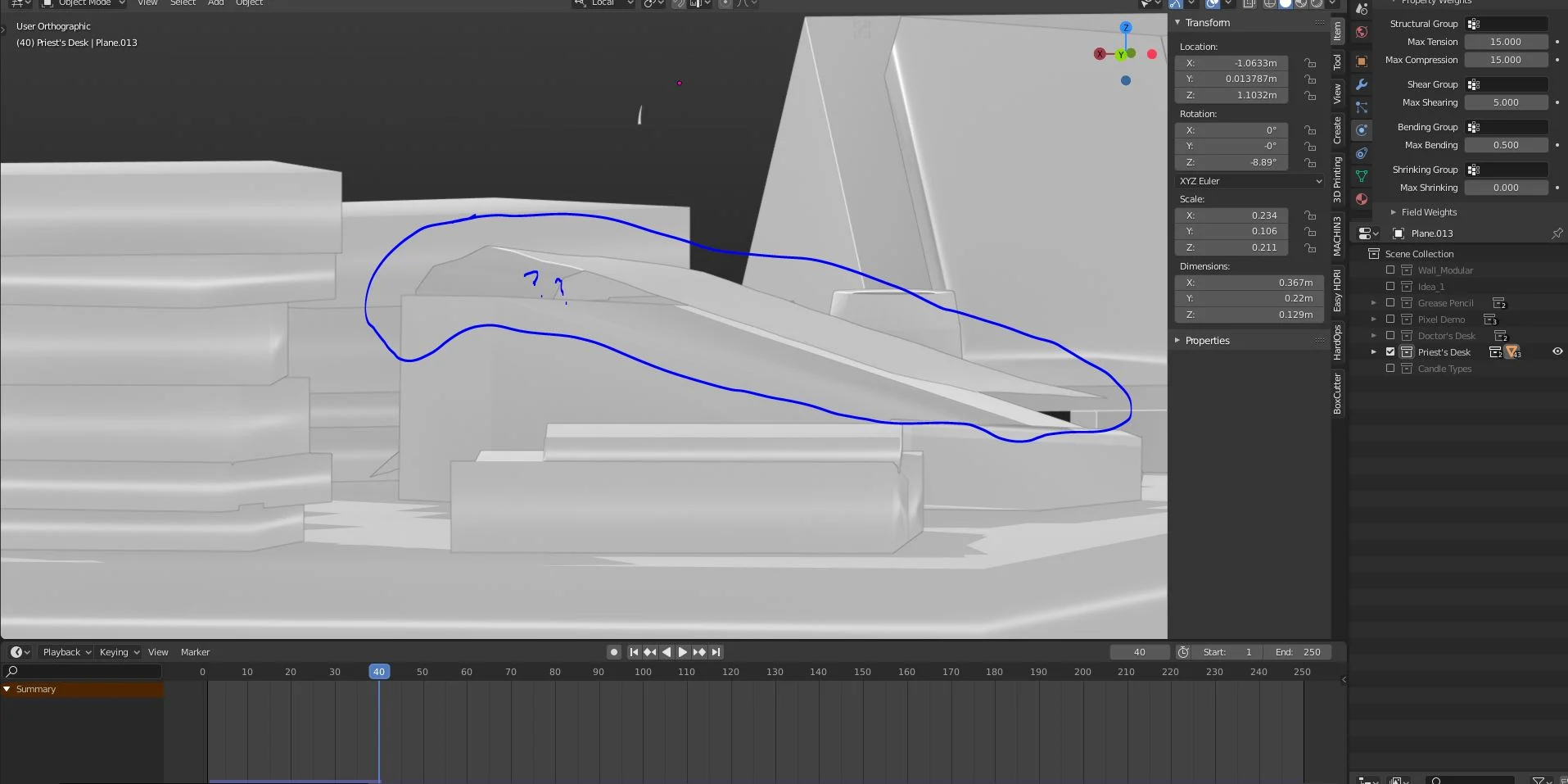Viewport: 1568px width, 784px height.
Task: Jump to the end frame
Action: pos(716,652)
